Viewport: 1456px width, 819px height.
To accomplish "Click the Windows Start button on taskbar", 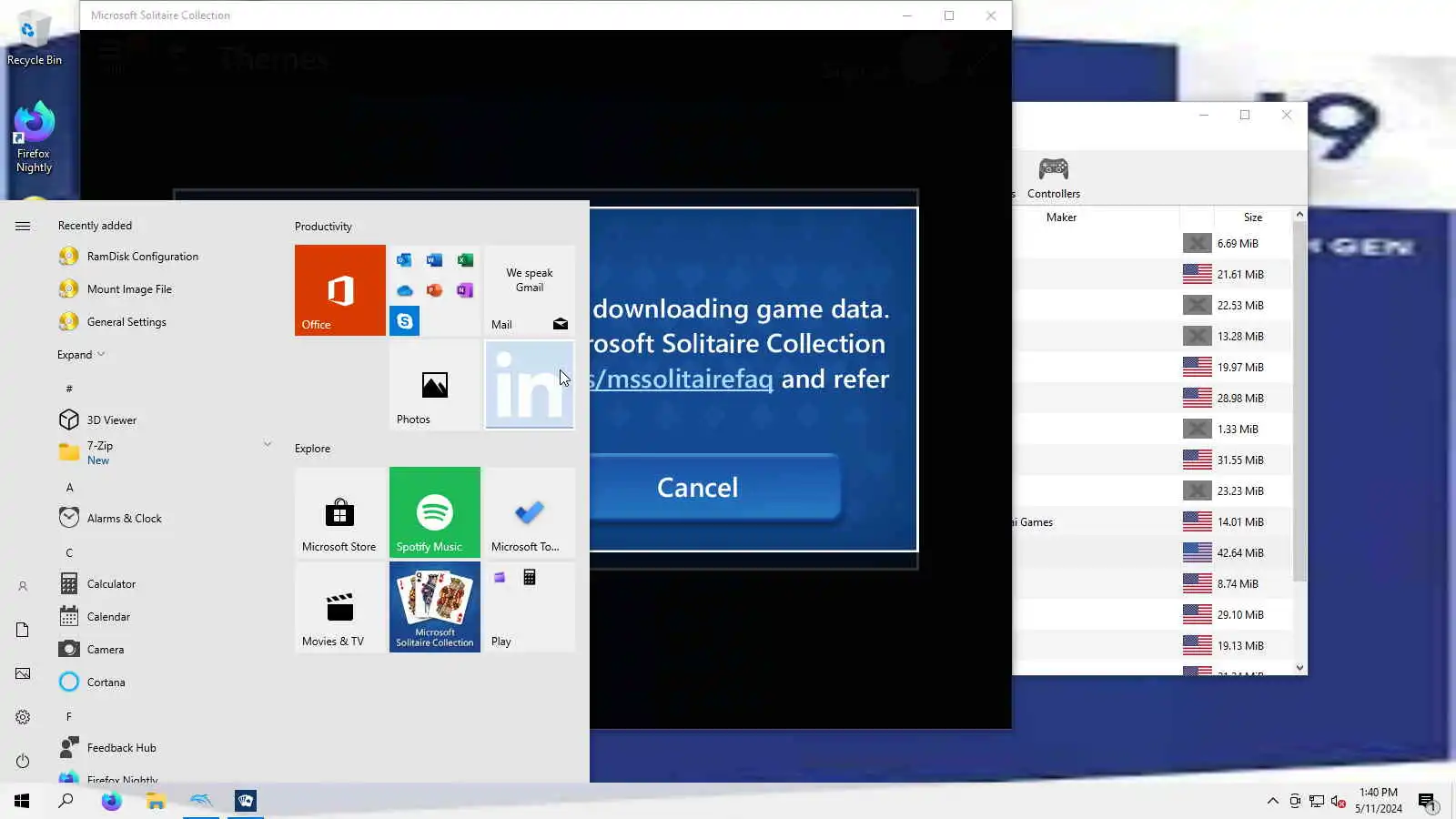I will [x=22, y=801].
